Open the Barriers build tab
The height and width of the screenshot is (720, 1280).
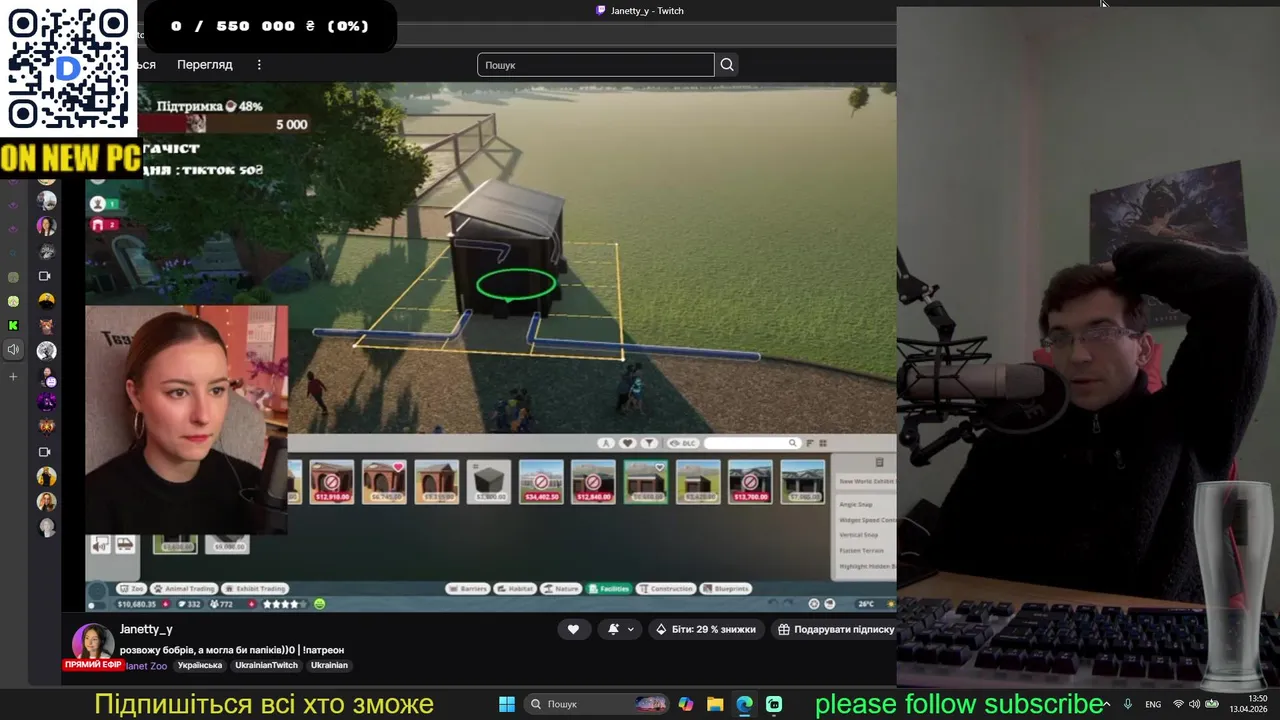tap(467, 588)
